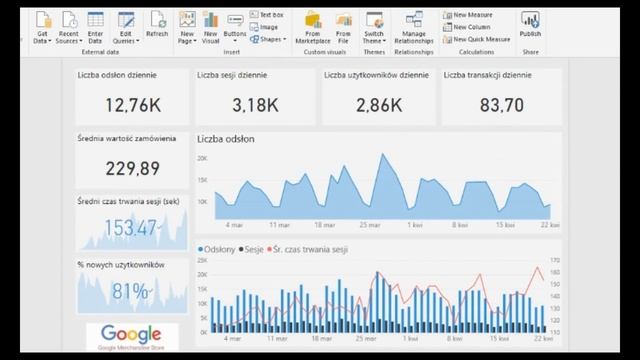Image resolution: width=640 pixels, height=360 pixels.
Task: Add a New Page icon
Action: pos(187,20)
